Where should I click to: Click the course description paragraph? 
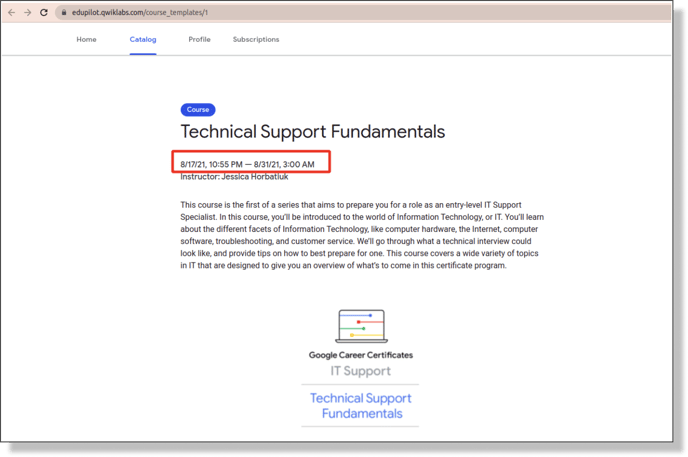(x=360, y=235)
